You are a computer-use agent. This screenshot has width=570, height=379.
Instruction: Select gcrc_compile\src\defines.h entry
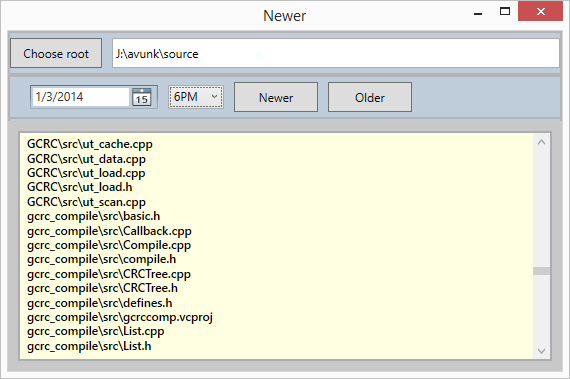(x=100, y=303)
